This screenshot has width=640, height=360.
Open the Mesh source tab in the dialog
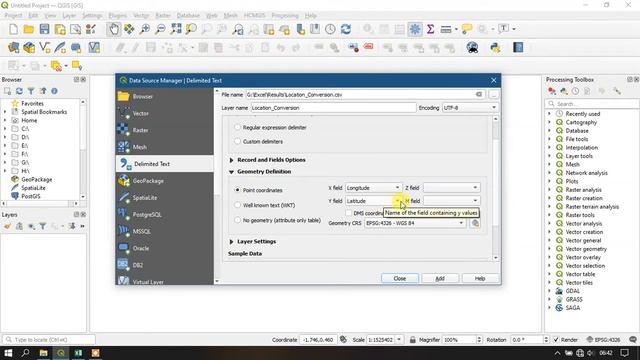click(164, 147)
